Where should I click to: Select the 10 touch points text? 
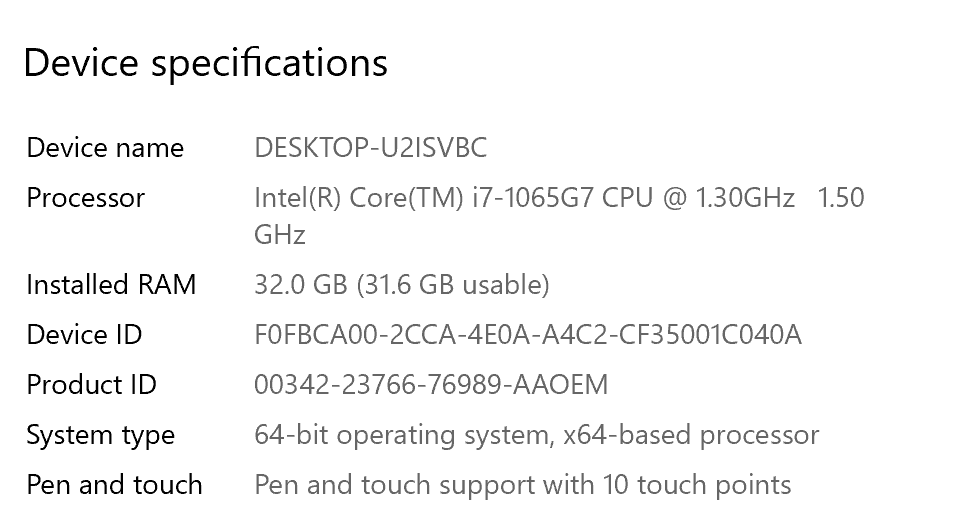[697, 486]
